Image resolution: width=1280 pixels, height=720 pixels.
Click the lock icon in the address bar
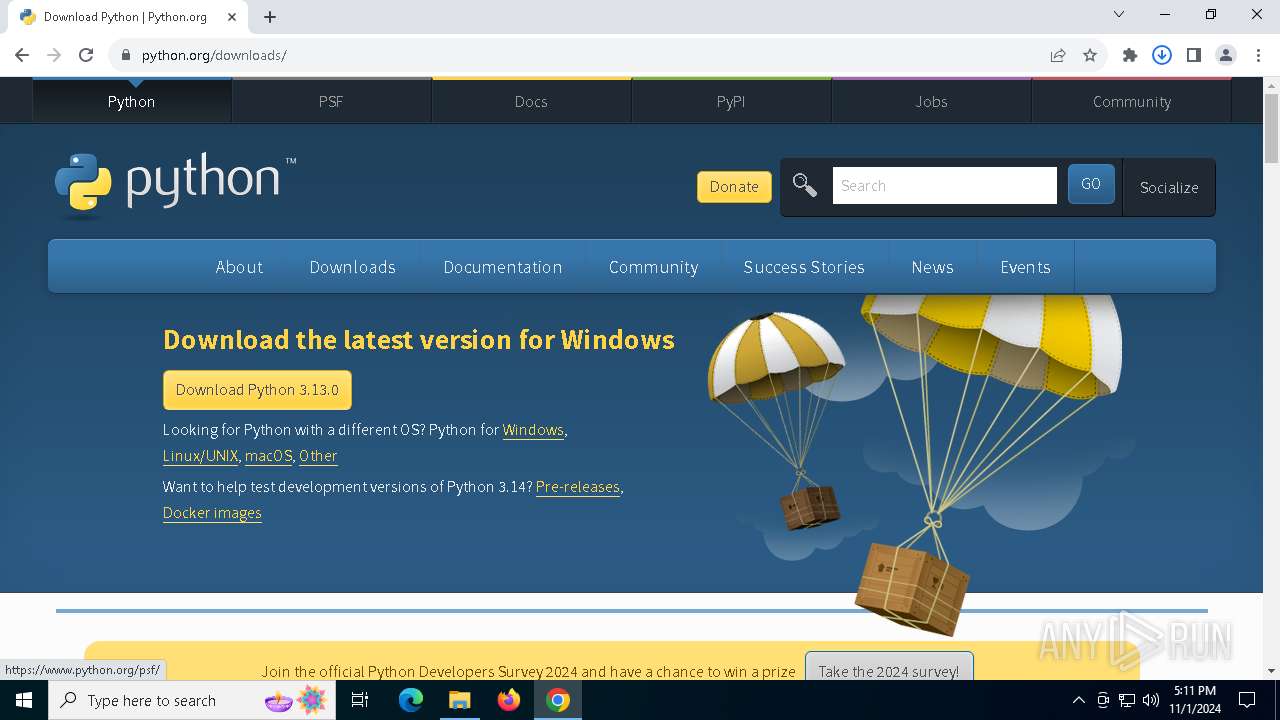click(x=126, y=55)
